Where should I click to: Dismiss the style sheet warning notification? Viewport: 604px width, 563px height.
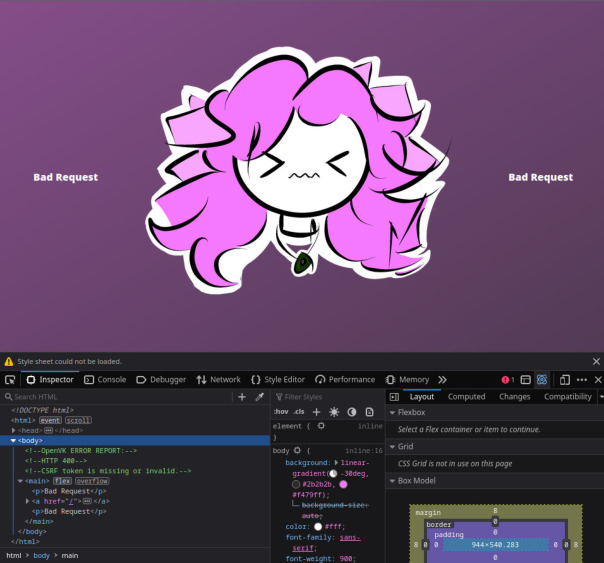(x=596, y=362)
